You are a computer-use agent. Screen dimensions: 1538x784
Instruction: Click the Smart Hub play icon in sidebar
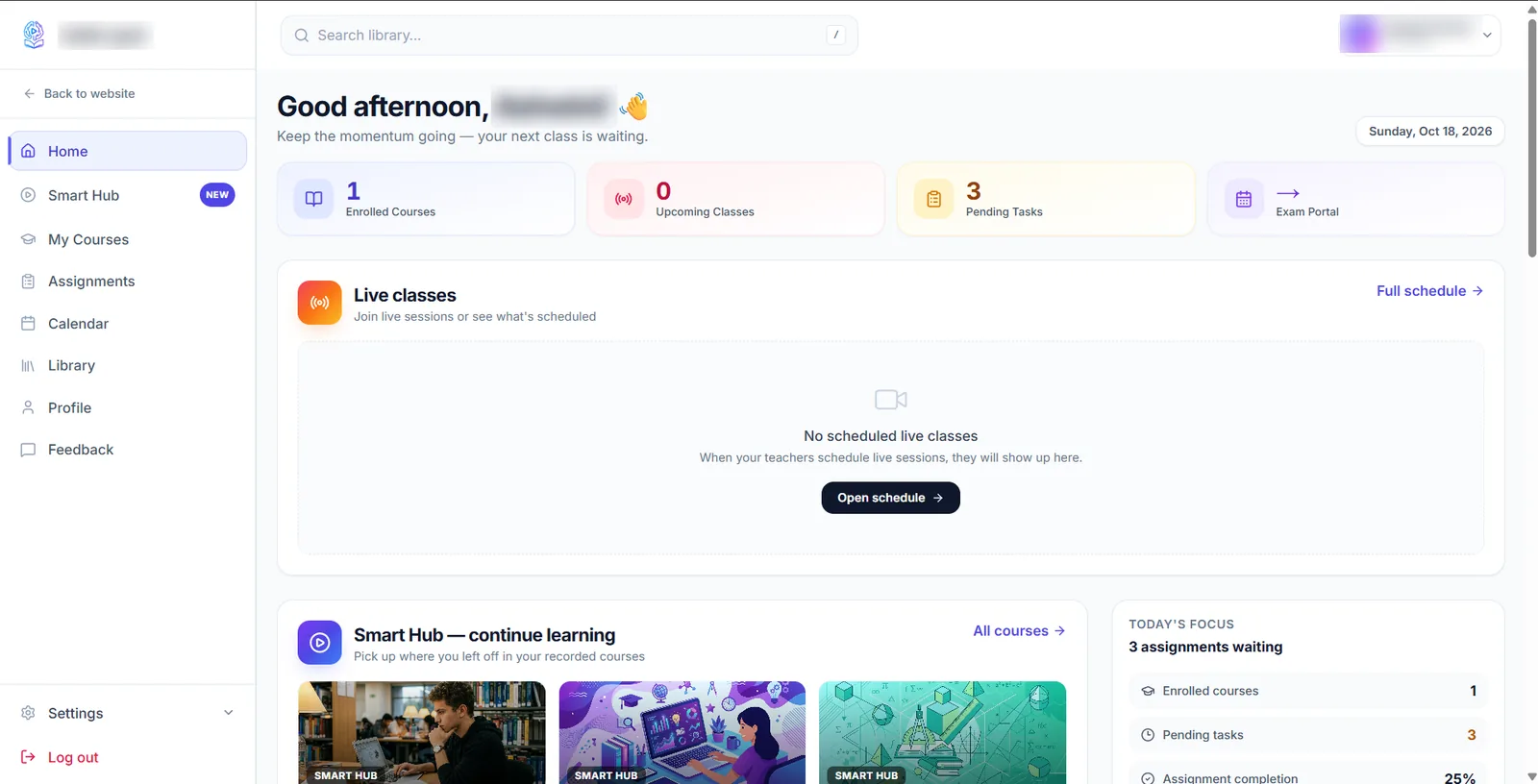coord(29,195)
